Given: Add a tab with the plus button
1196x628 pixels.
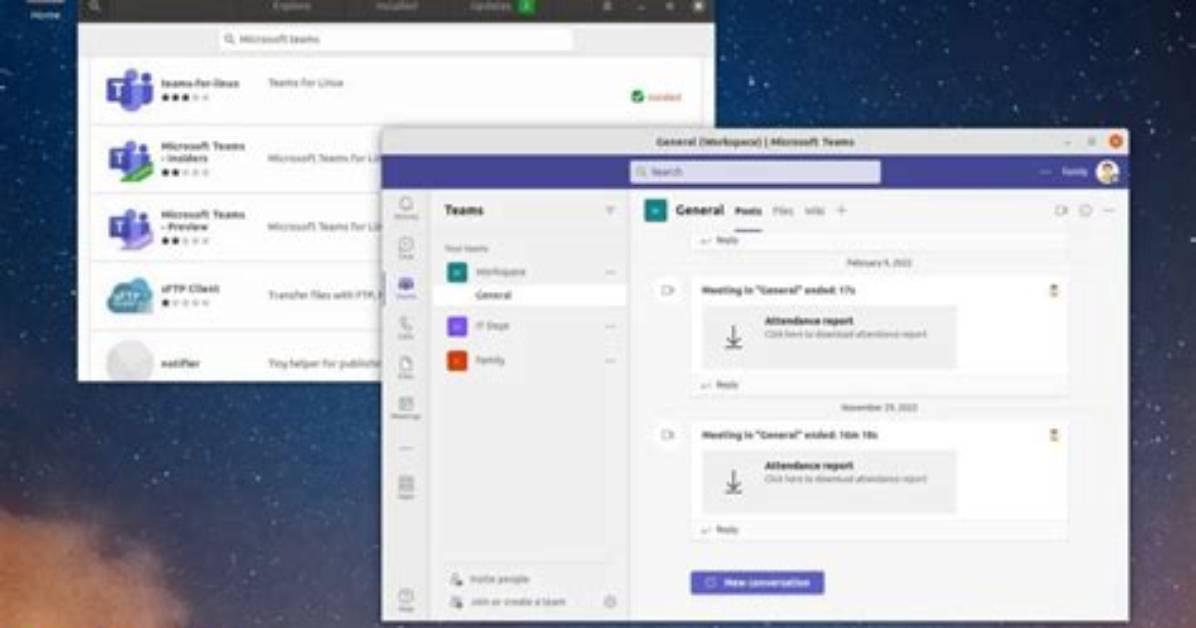Looking at the screenshot, I should click(x=841, y=211).
